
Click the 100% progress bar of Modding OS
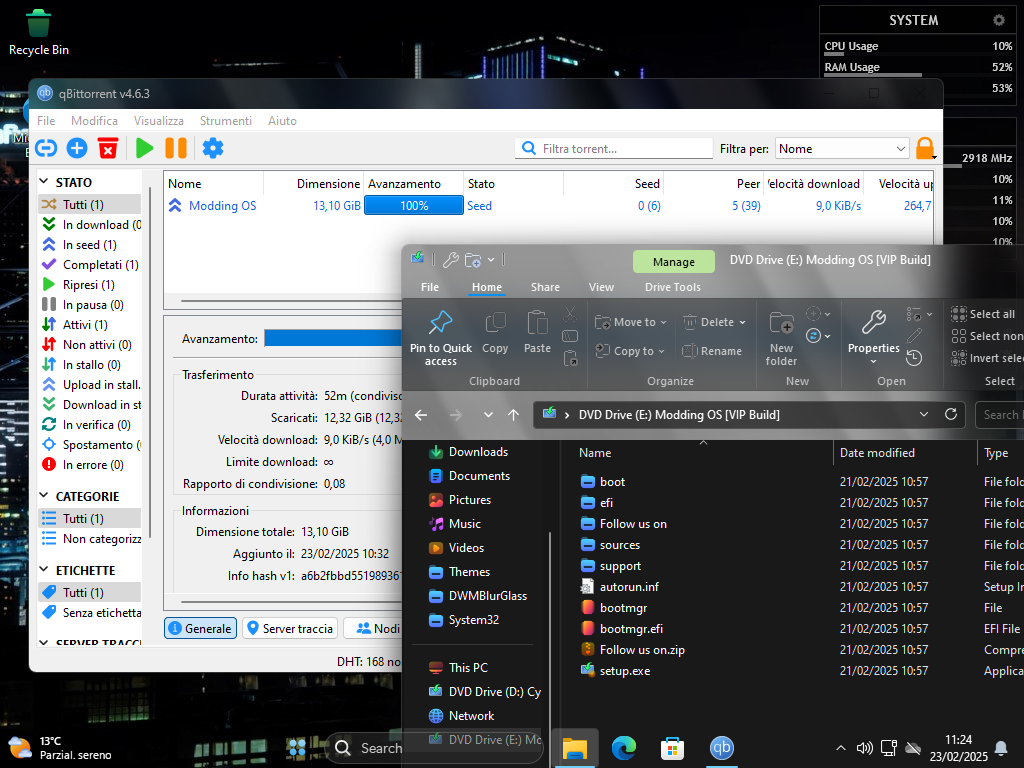point(414,206)
